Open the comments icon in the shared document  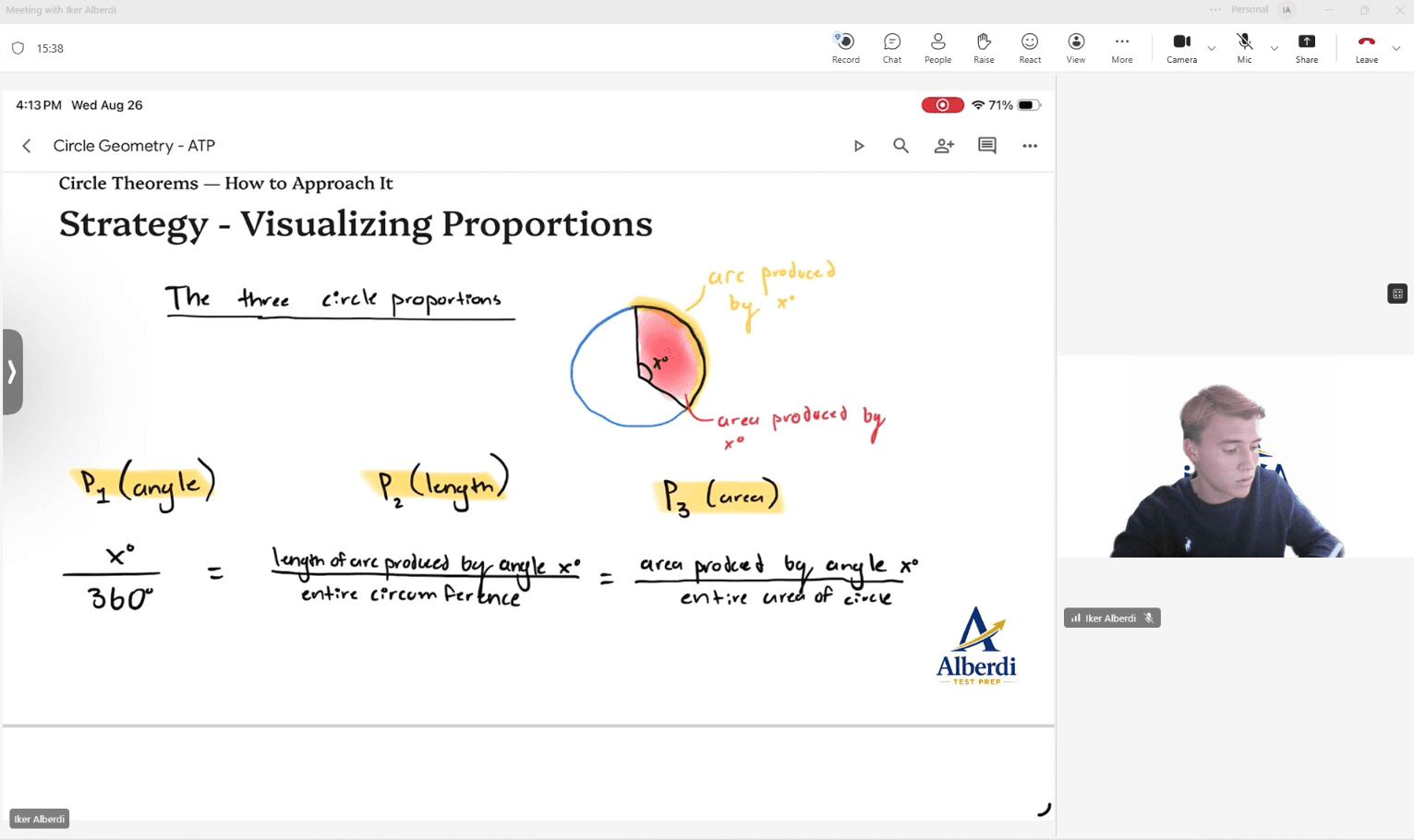click(x=987, y=146)
